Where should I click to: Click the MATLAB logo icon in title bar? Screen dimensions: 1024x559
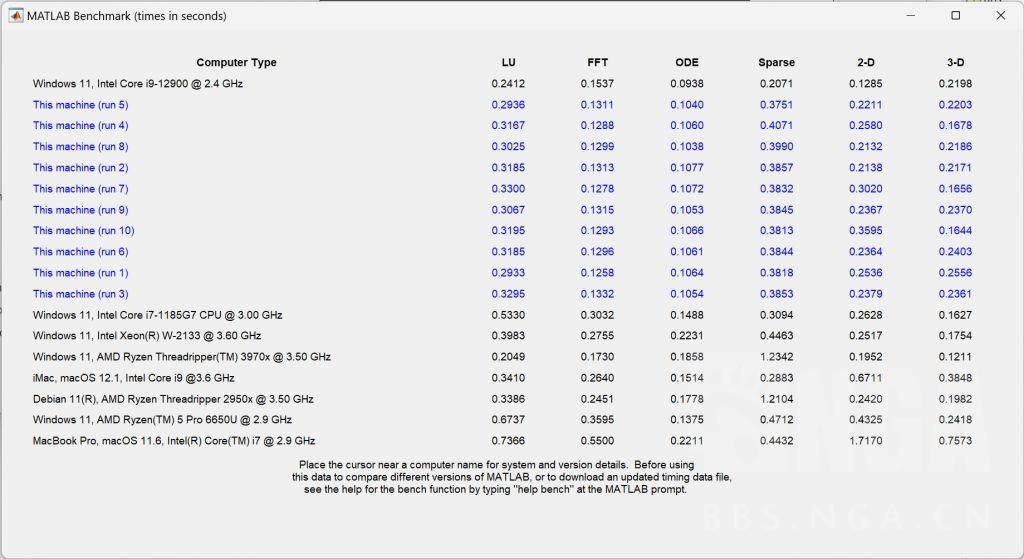(x=16, y=16)
